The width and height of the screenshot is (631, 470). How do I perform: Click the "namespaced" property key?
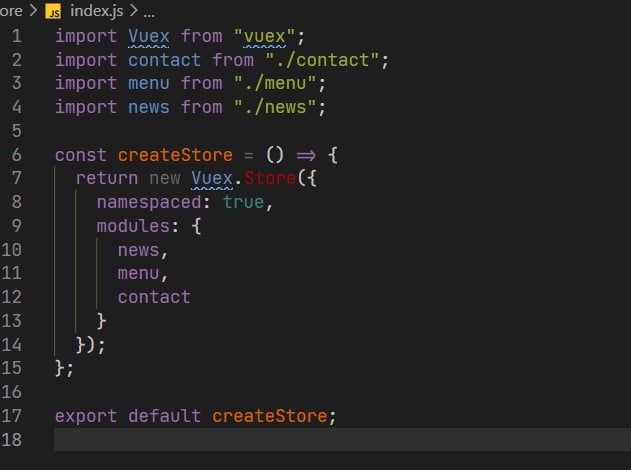point(149,202)
